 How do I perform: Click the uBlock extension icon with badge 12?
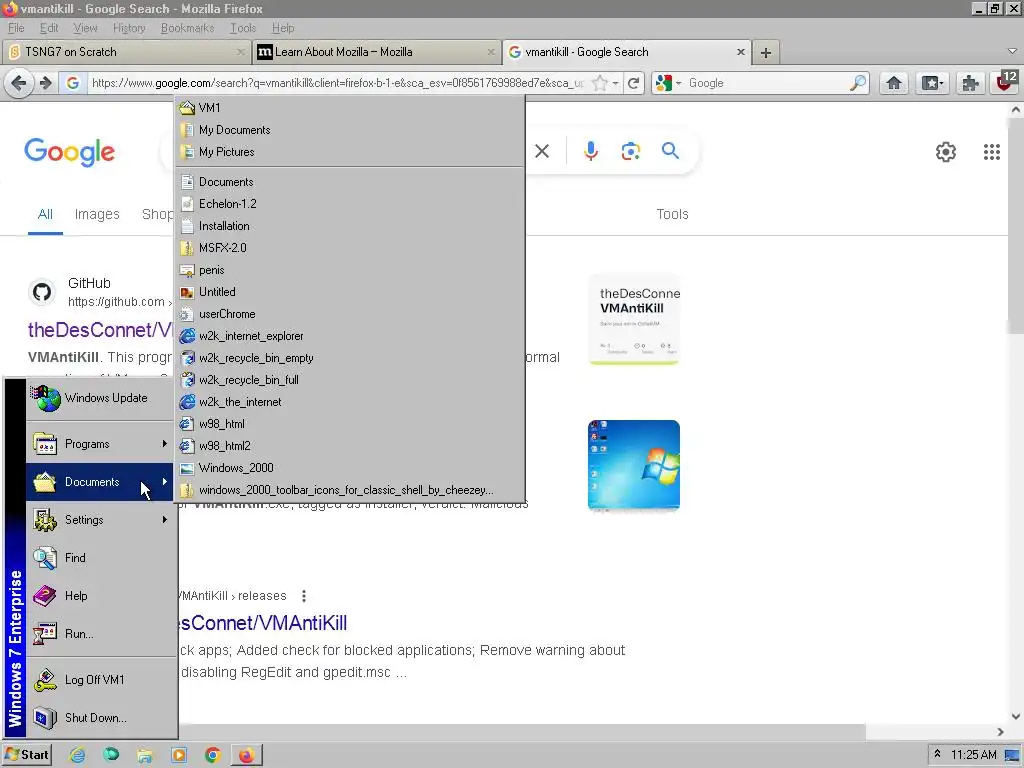1005,83
